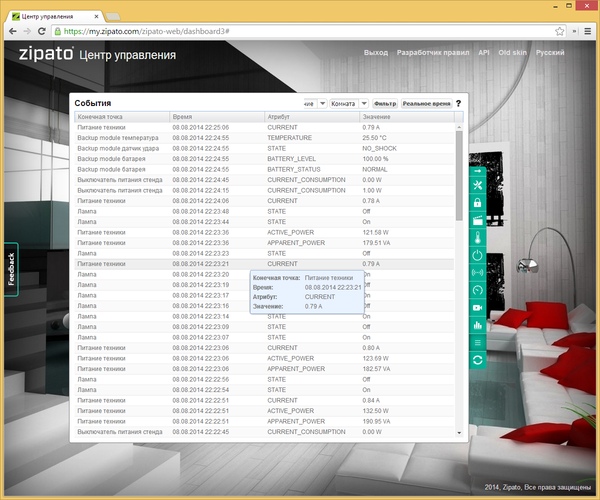The width and height of the screenshot is (600, 500).
Task: Open the events list sidebar icon
Action: coord(478,342)
